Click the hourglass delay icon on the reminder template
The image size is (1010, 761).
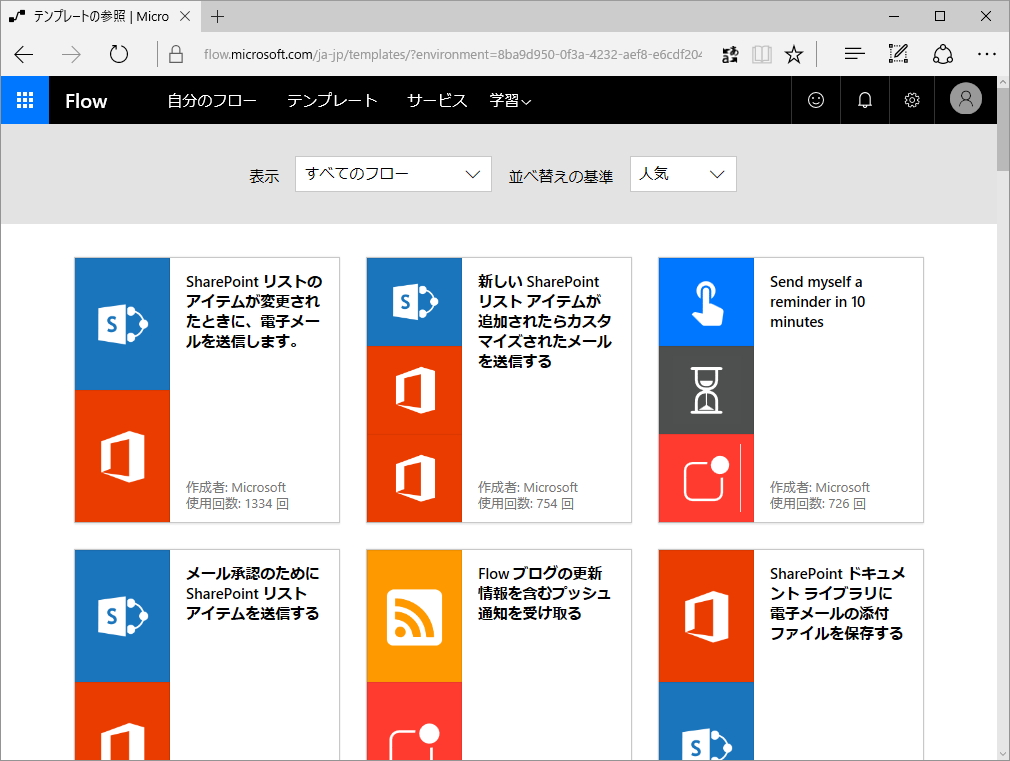click(706, 390)
